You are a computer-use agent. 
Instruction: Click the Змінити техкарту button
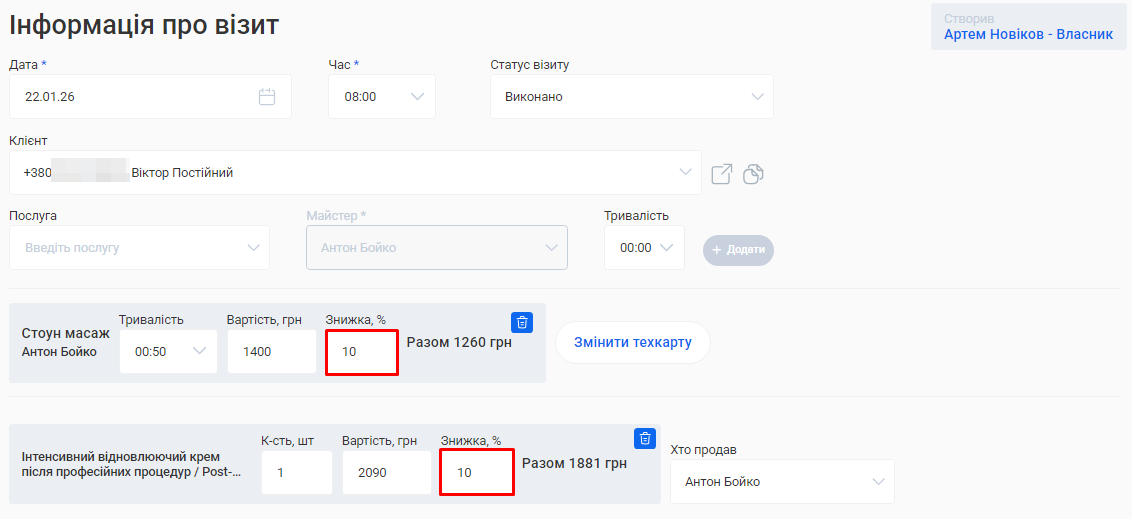(x=632, y=342)
